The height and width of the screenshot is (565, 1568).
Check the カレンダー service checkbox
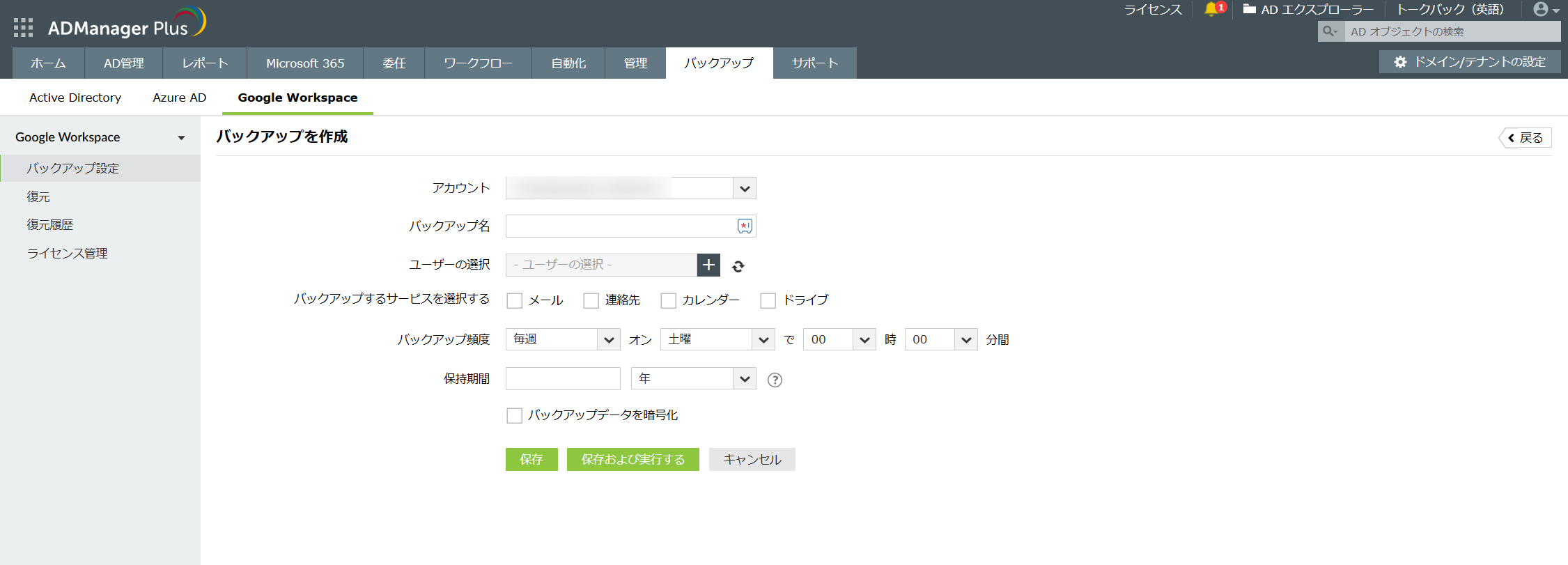point(669,300)
